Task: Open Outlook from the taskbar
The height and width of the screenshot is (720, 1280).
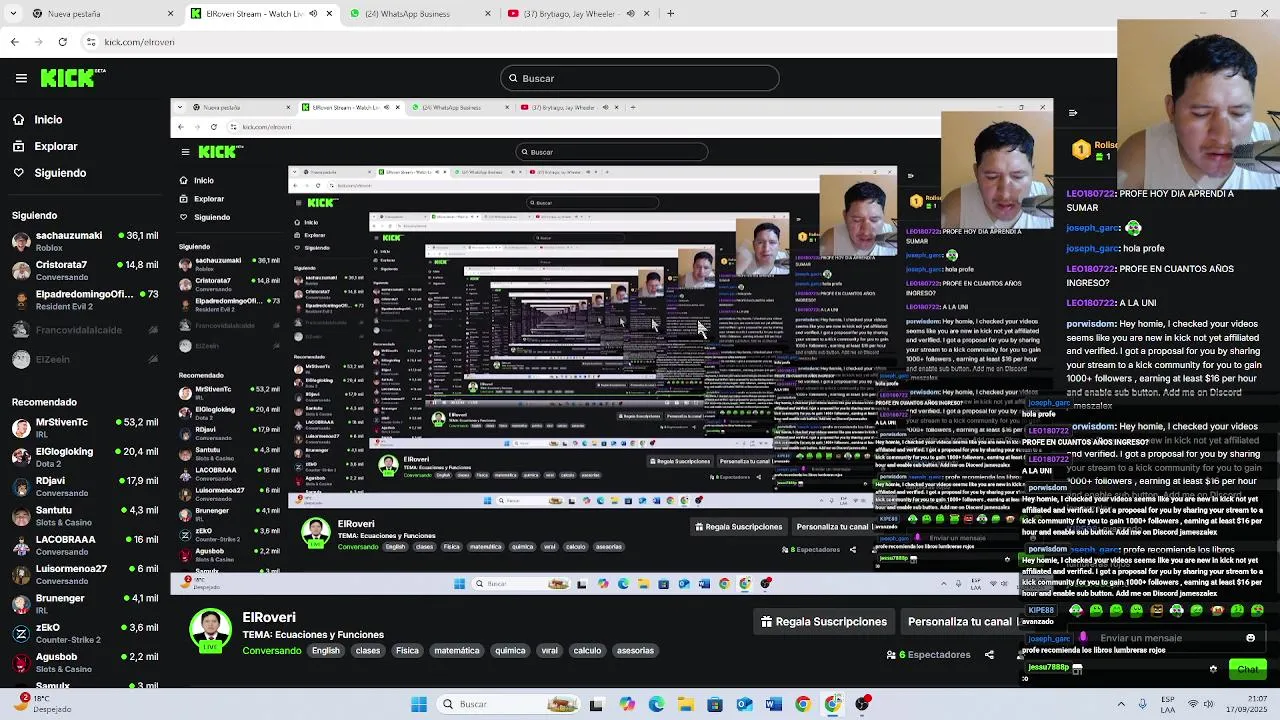Action: point(744,704)
